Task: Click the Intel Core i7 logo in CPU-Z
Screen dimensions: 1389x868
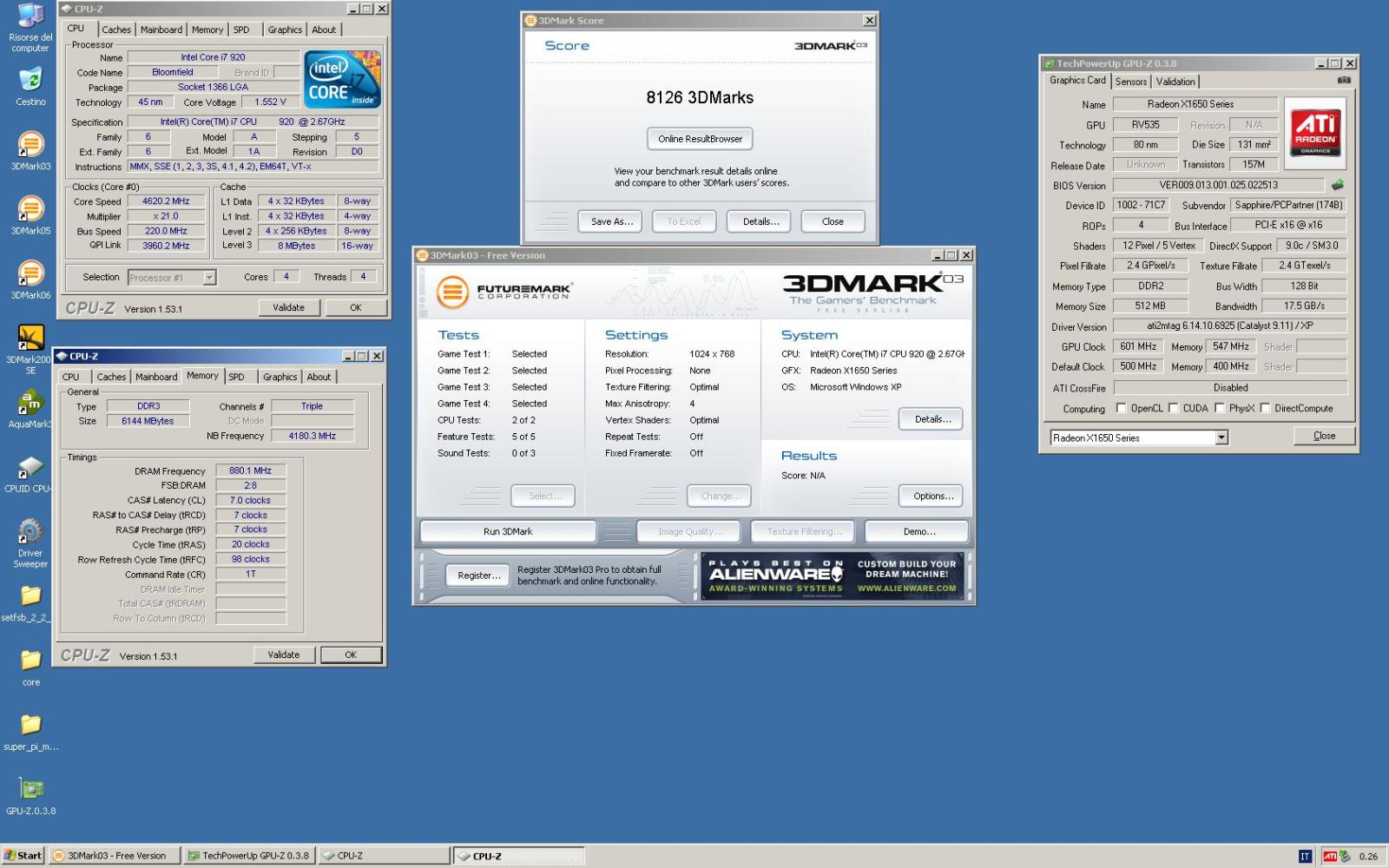Action: [343, 79]
